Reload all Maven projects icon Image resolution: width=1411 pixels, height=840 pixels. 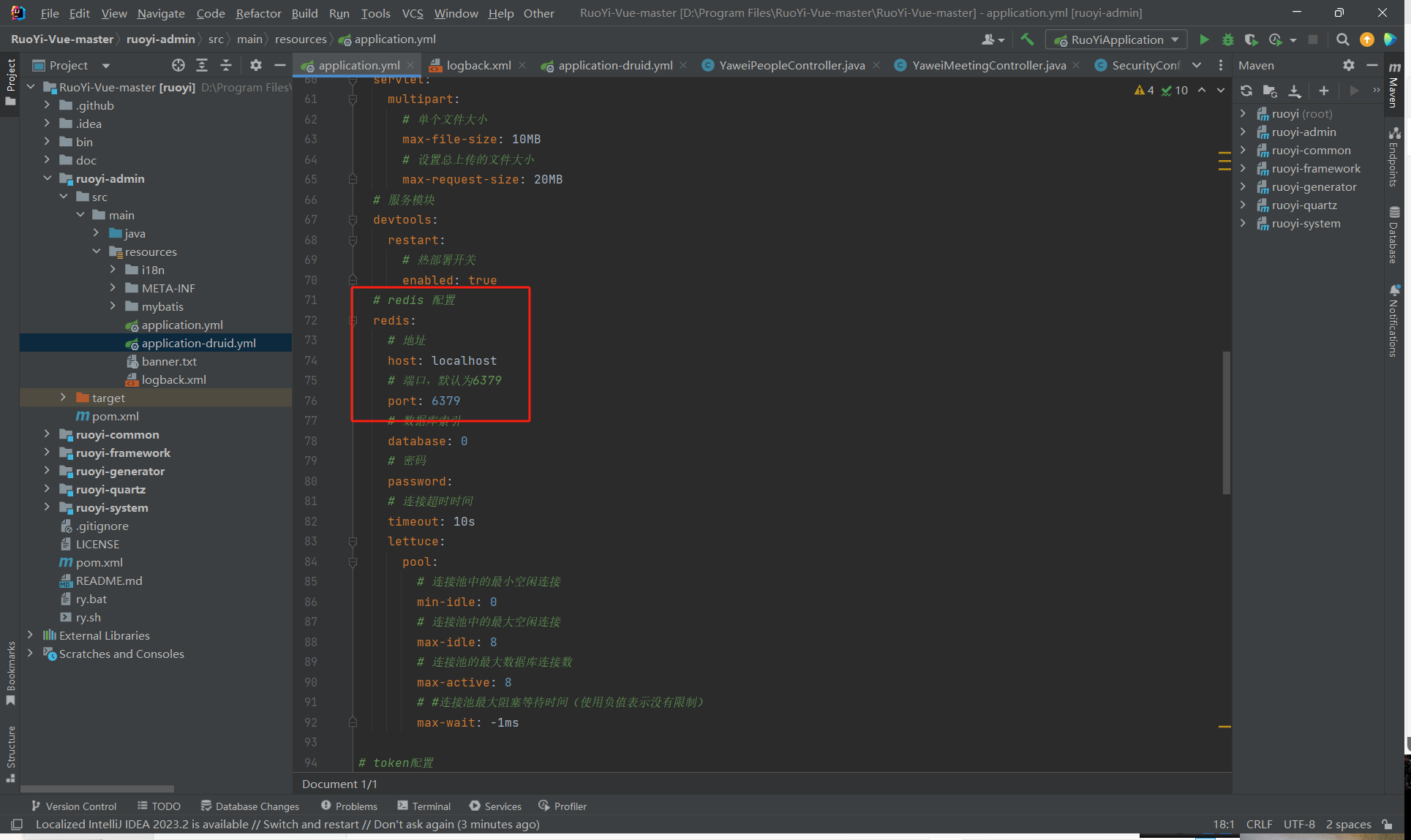(1246, 91)
